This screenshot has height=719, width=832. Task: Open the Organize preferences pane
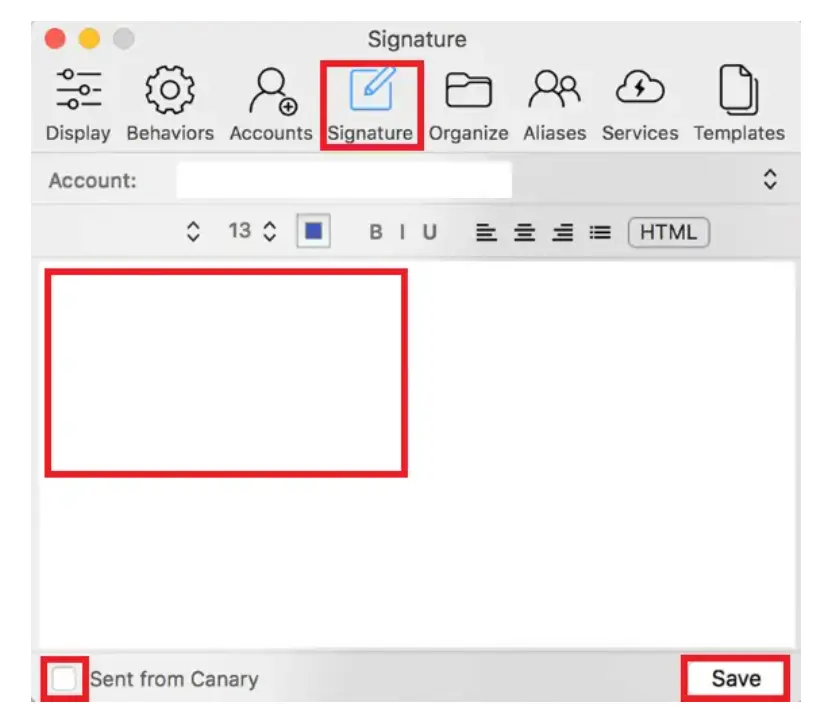click(468, 105)
